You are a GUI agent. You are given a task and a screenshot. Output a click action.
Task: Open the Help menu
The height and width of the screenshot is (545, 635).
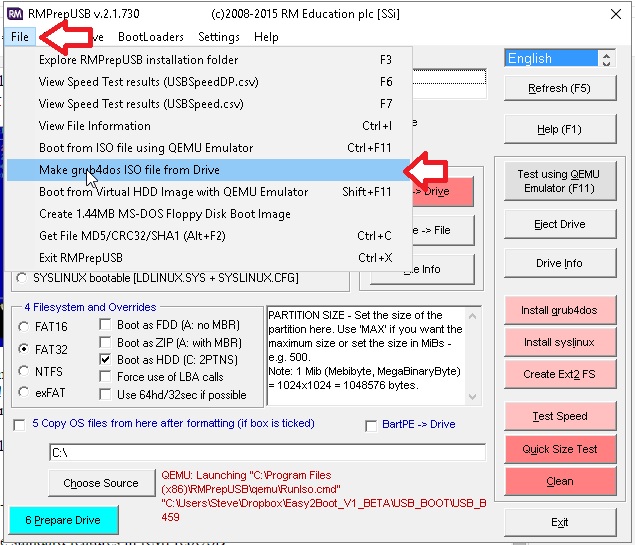pyautogui.click(x=266, y=37)
